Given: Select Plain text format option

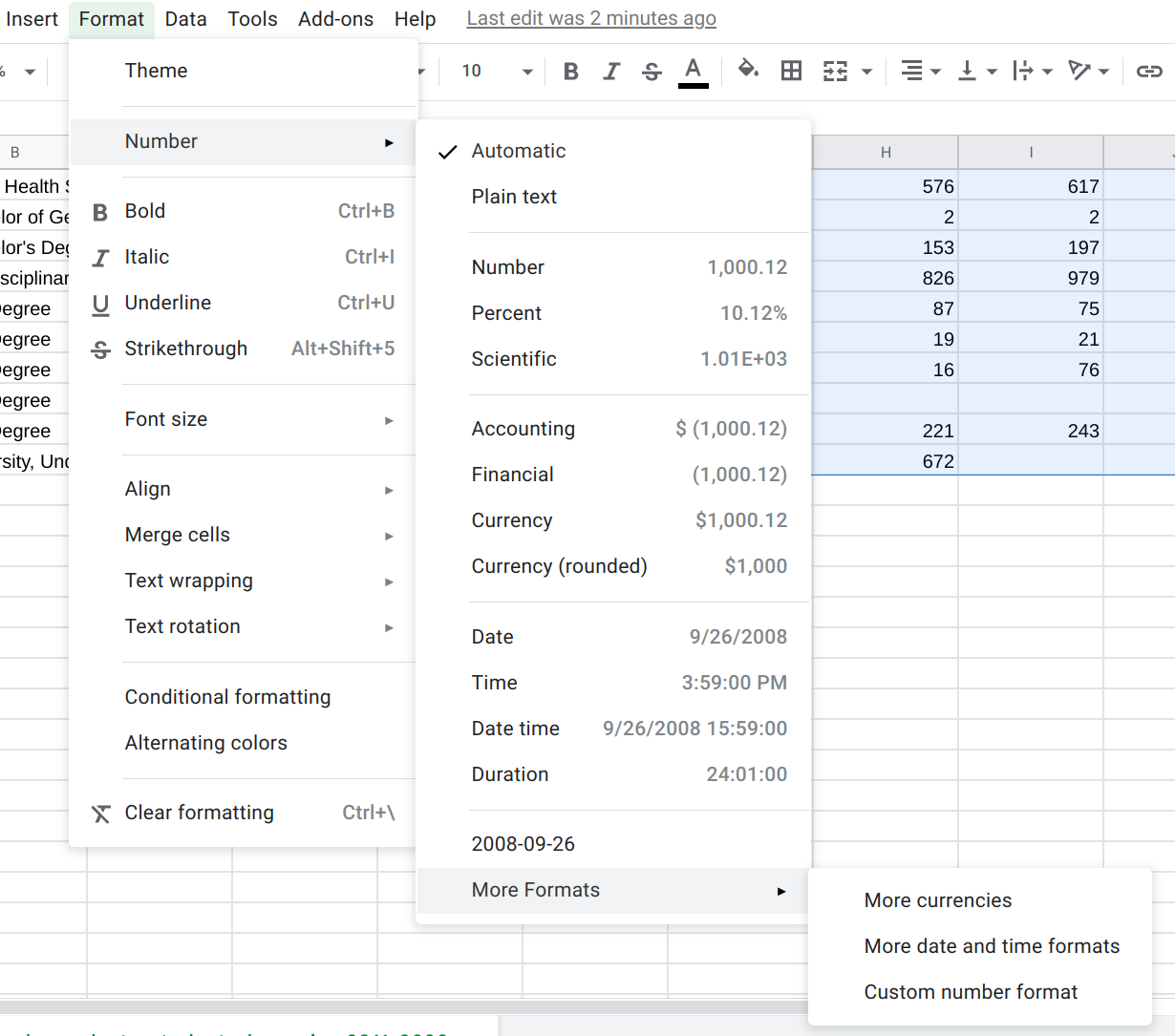Looking at the screenshot, I should tap(514, 197).
